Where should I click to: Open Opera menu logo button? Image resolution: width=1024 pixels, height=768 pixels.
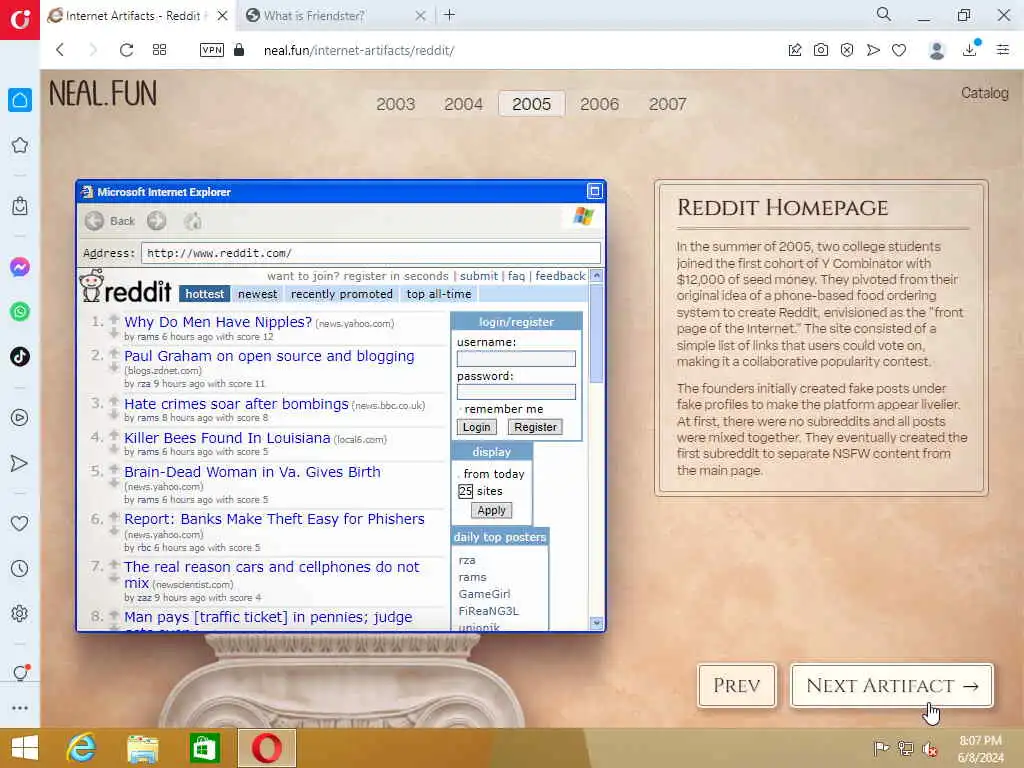(x=20, y=20)
